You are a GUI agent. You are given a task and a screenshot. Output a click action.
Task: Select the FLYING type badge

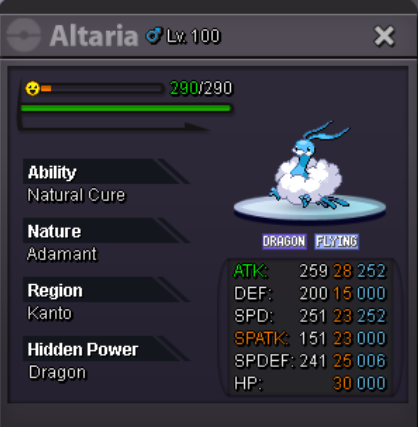click(337, 241)
